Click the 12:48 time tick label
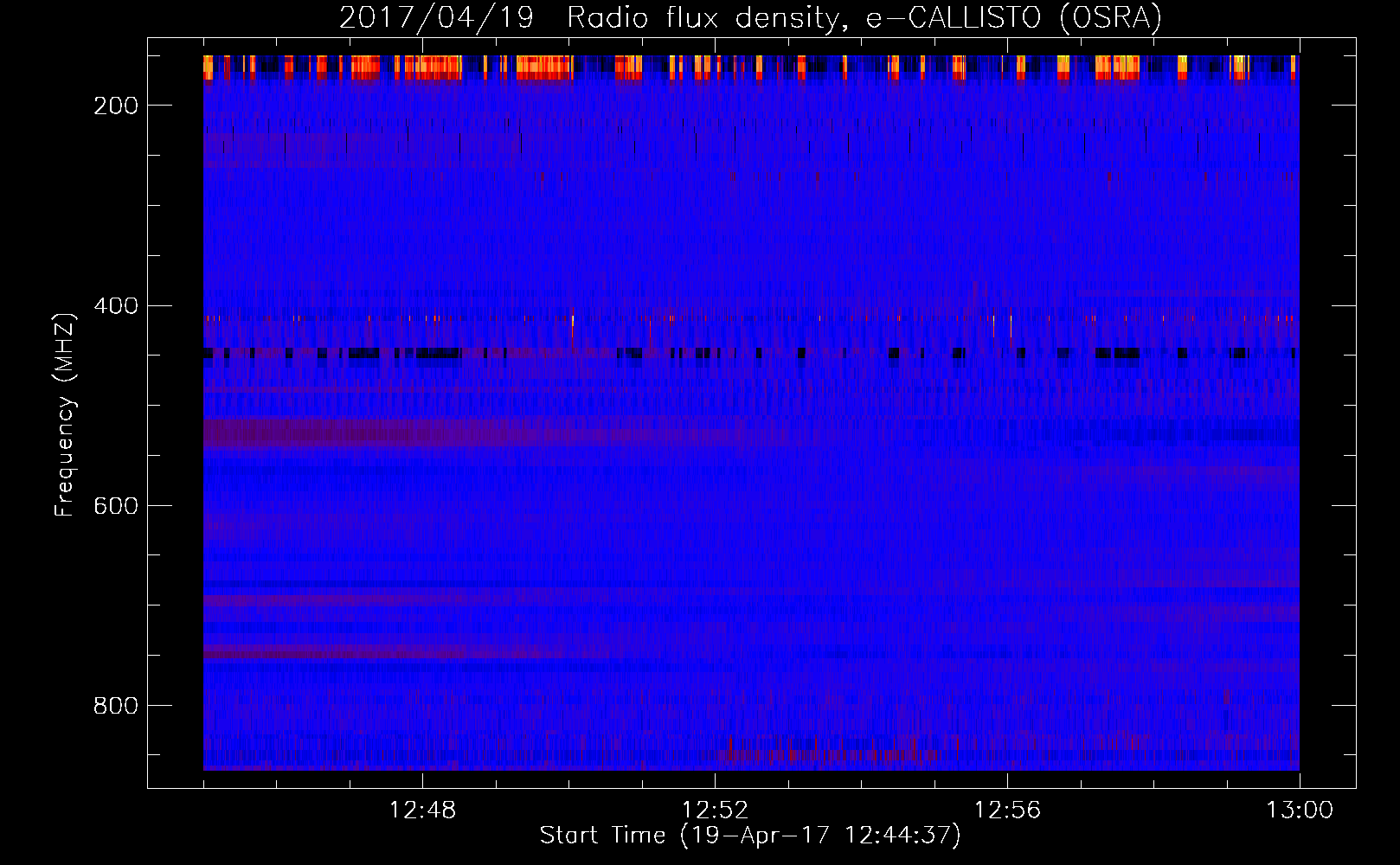The width and height of the screenshot is (1400, 865). click(x=422, y=811)
